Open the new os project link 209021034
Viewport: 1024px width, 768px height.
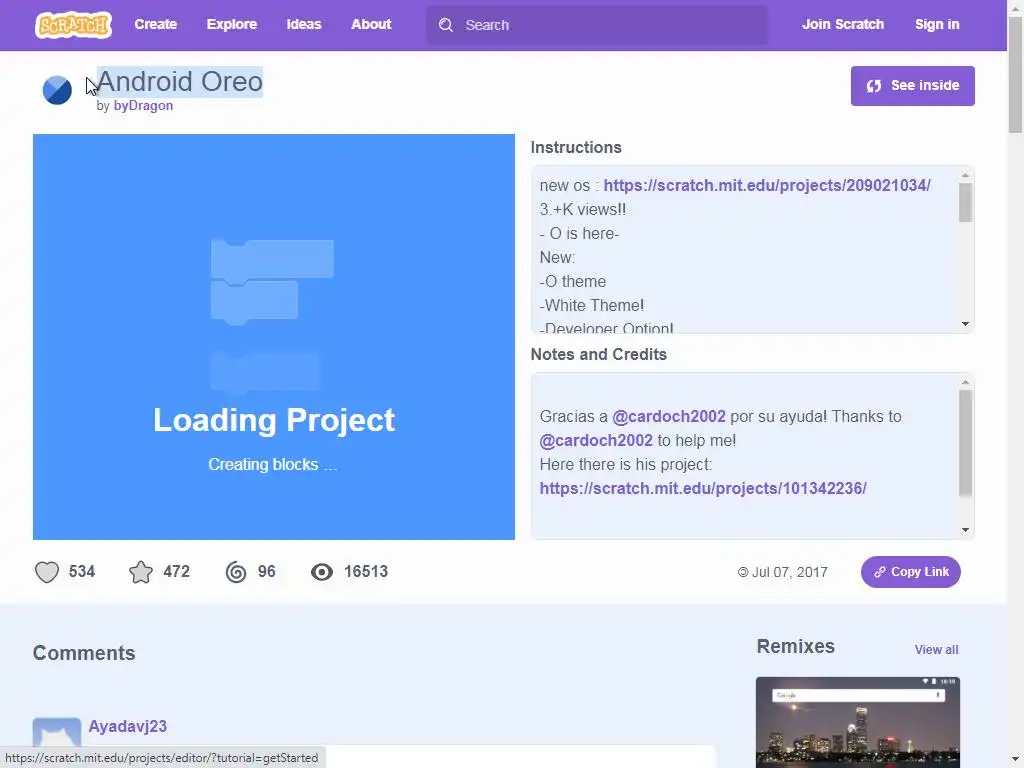click(767, 185)
